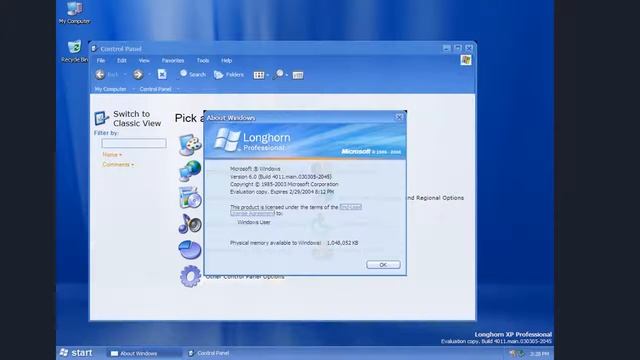Click the system tray notification icons
640x360 pixels.
(x=516, y=353)
